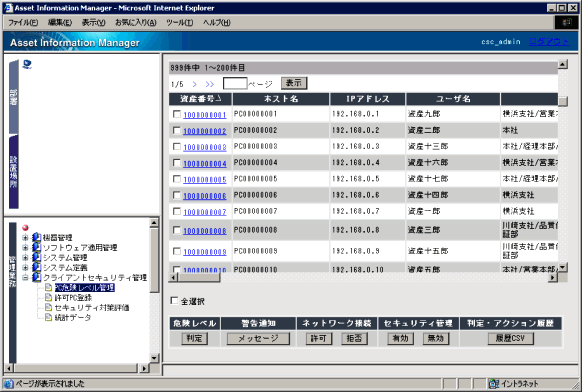Click the 表示 page display button
The width and height of the screenshot is (582, 392).
294,83
